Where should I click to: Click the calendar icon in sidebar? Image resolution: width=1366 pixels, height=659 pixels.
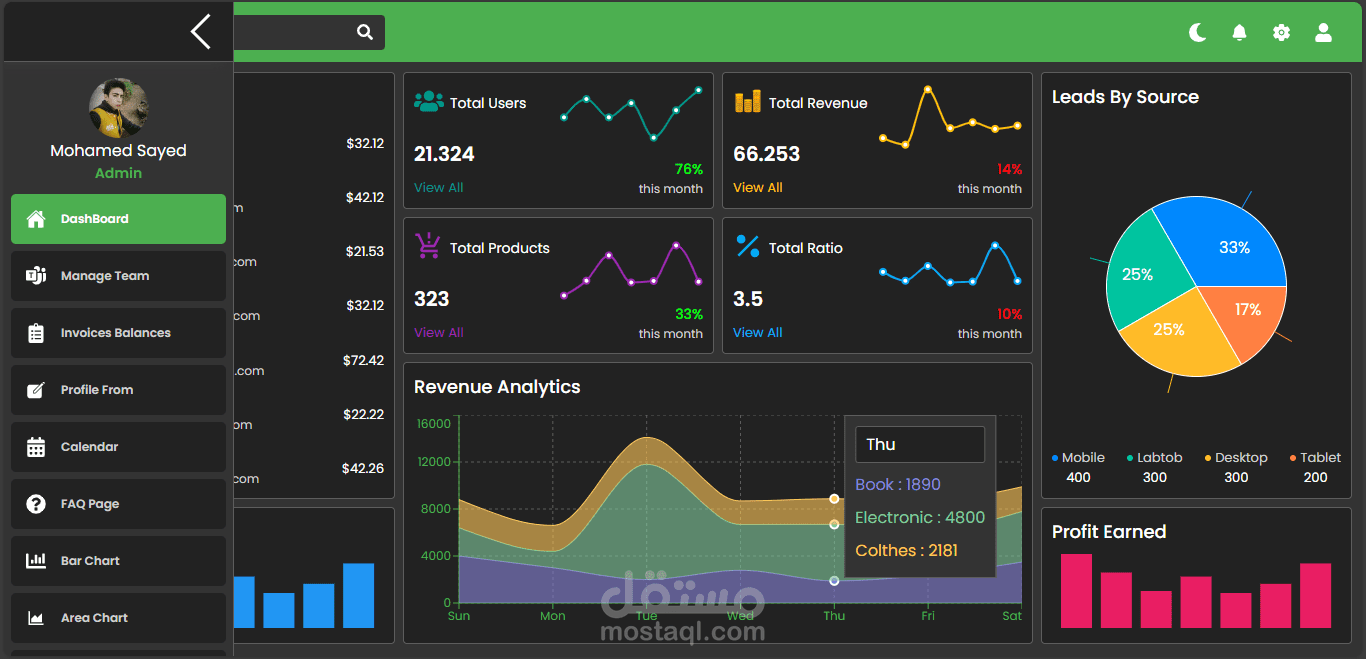pyautogui.click(x=36, y=447)
